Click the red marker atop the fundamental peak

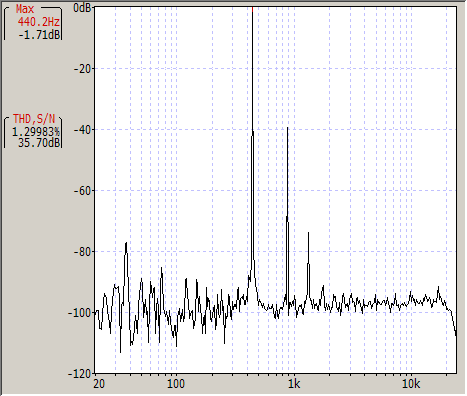[x=253, y=9]
